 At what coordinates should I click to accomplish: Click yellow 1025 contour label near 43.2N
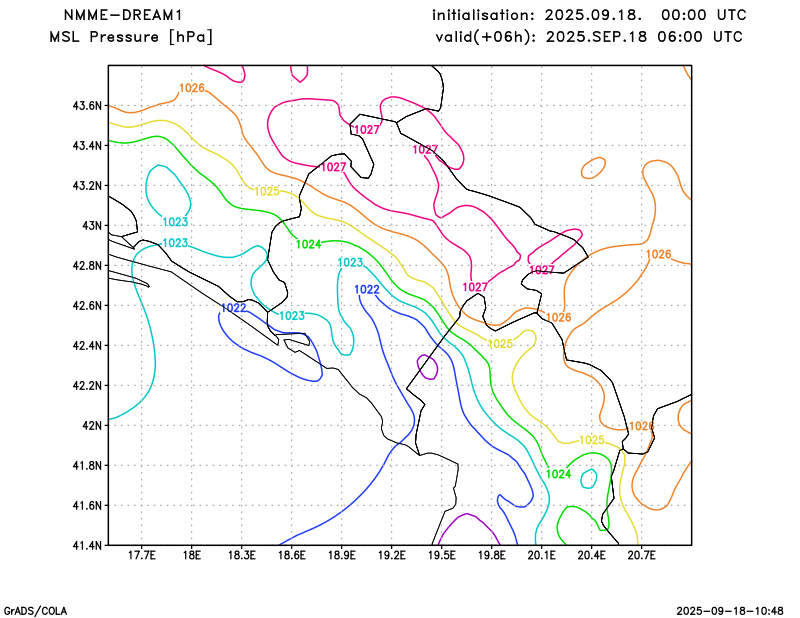(x=267, y=191)
